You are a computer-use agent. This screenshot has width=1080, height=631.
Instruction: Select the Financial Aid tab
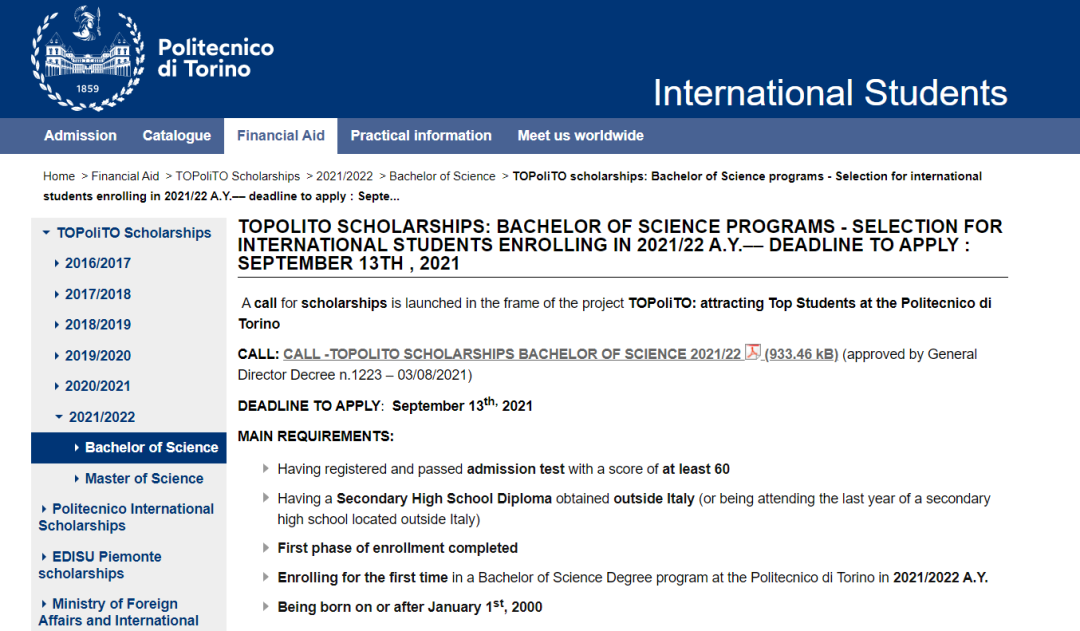pyautogui.click(x=280, y=136)
